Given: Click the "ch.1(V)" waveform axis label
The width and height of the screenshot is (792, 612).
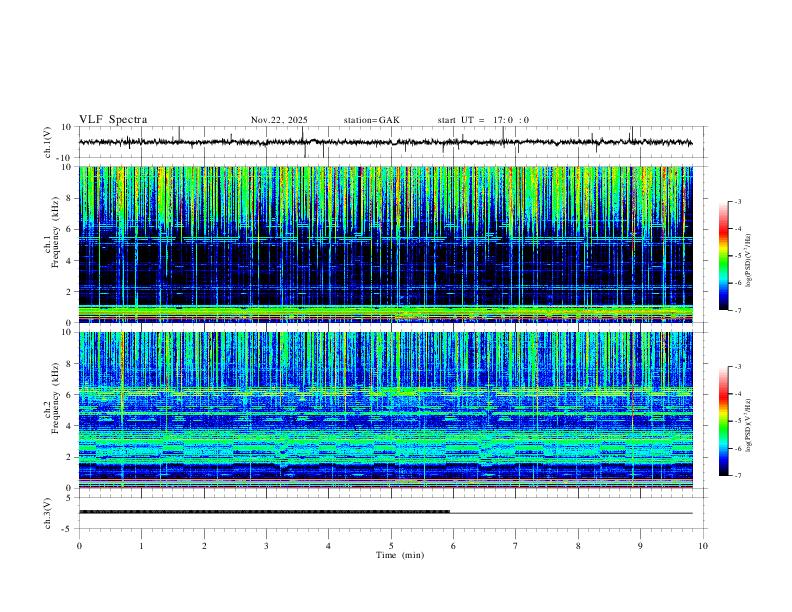Looking at the screenshot, I should tap(48, 142).
